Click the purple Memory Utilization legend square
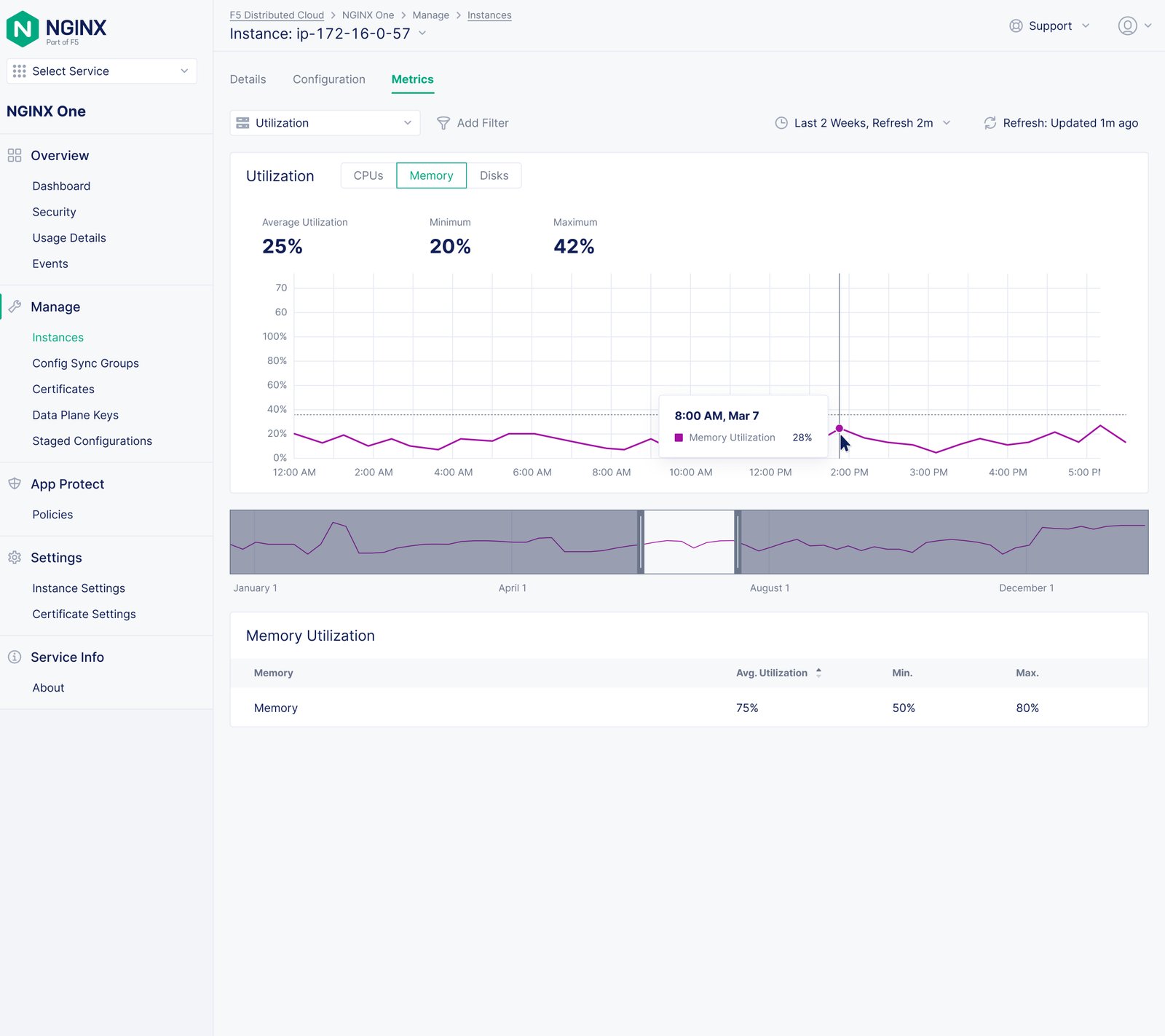 [x=679, y=438]
